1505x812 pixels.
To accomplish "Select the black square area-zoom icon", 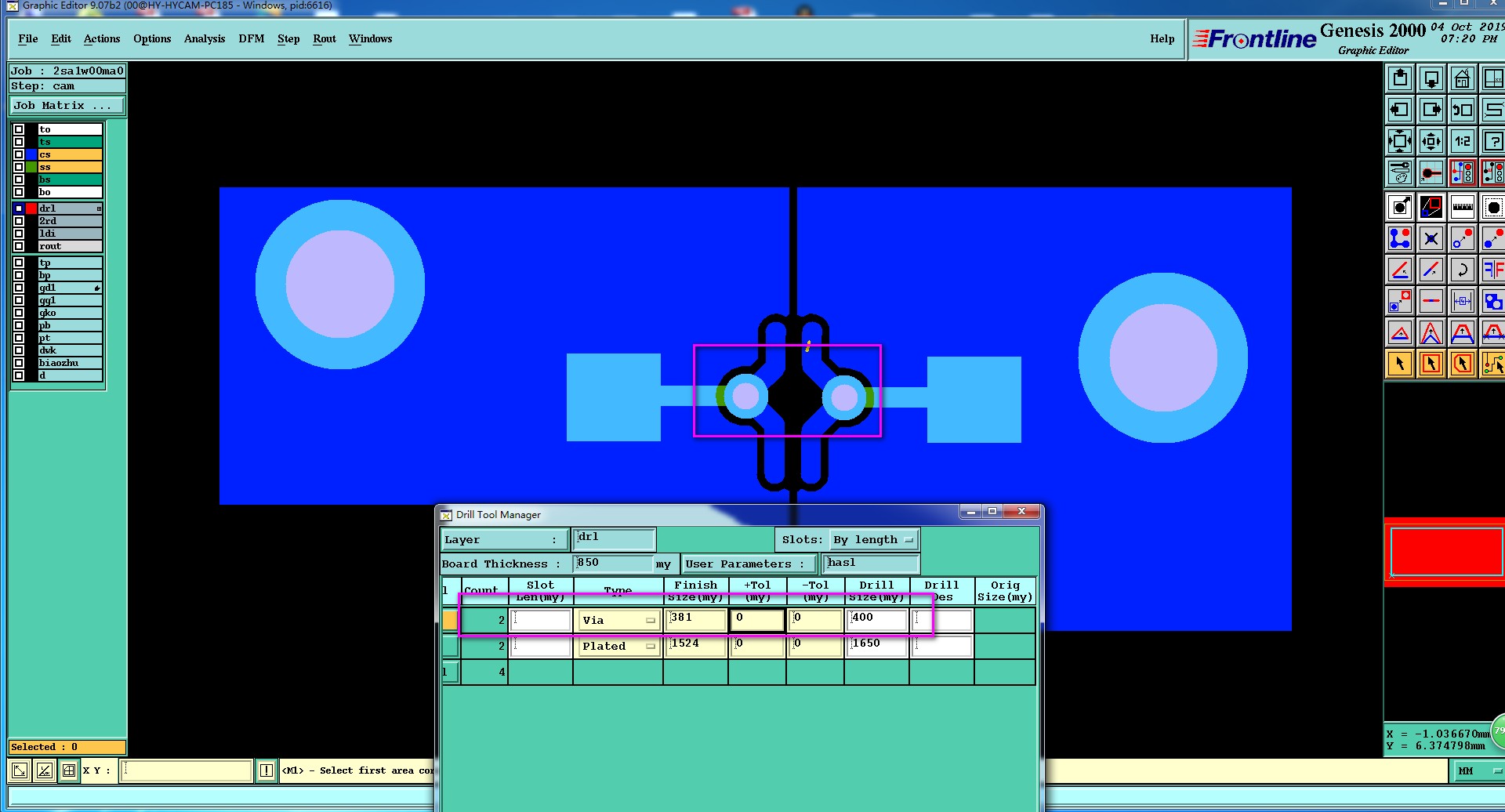I will click(x=1431, y=208).
